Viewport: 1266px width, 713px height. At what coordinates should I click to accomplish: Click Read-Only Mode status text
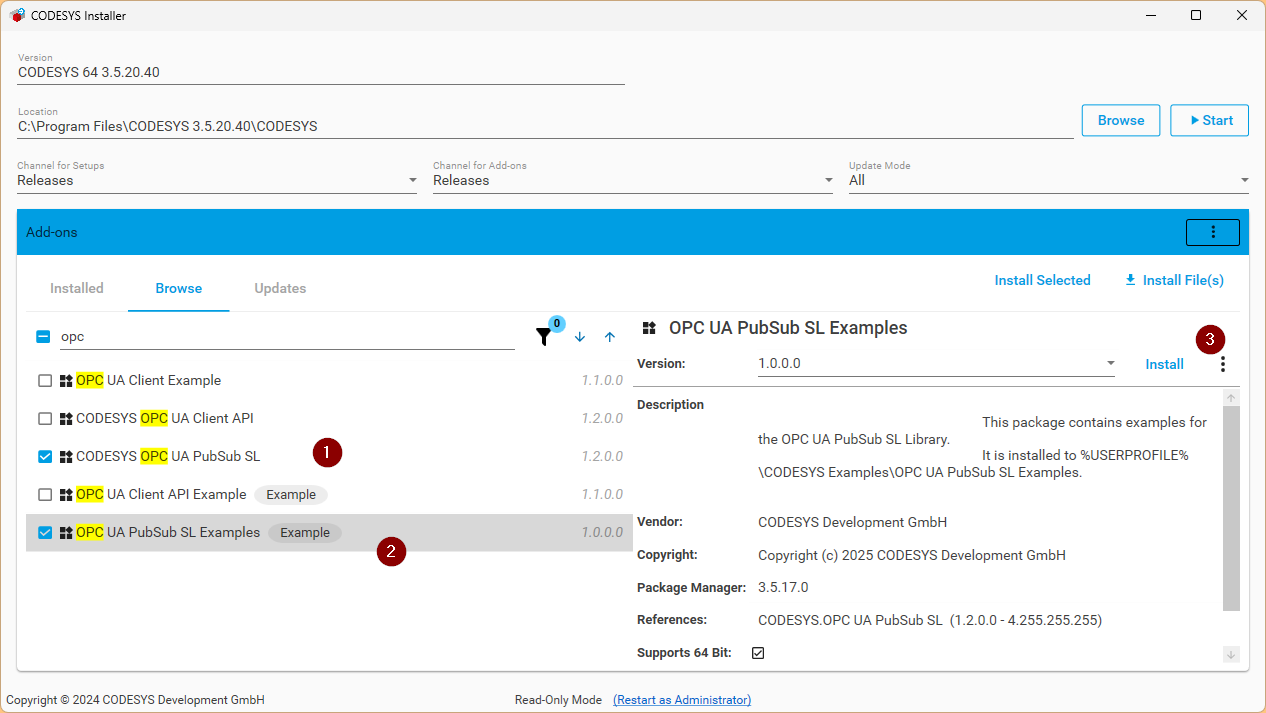558,700
